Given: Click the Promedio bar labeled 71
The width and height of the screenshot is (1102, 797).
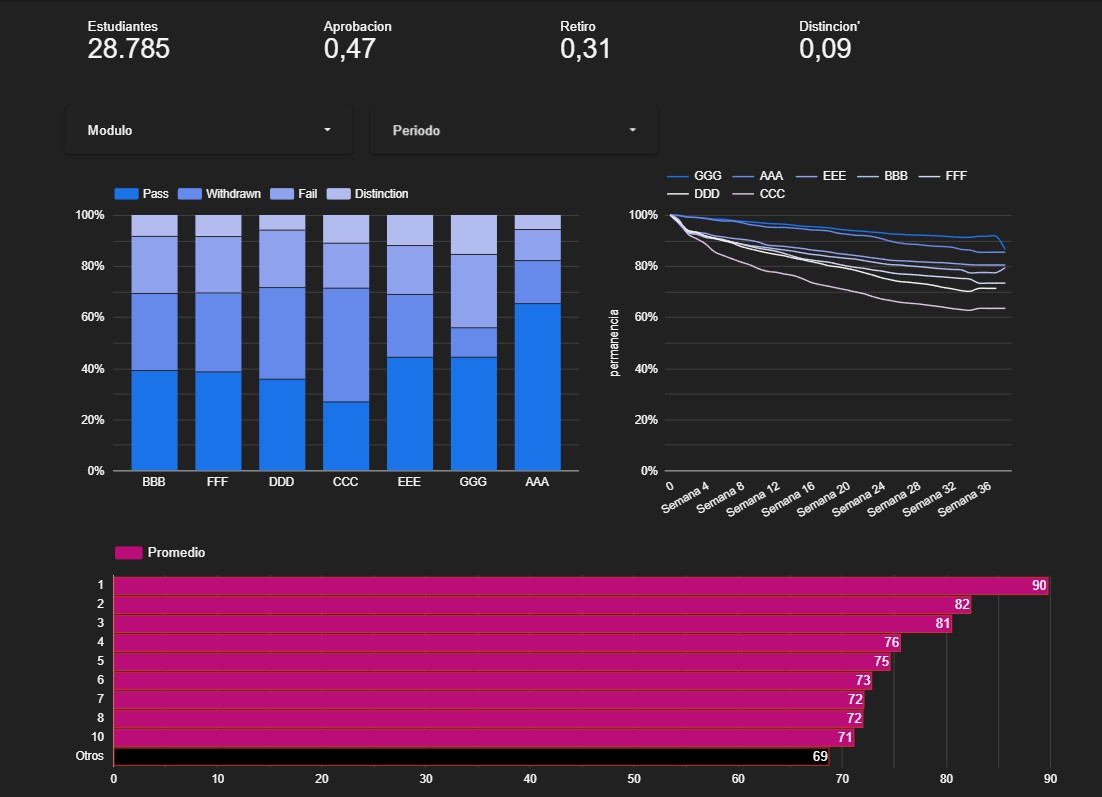Looking at the screenshot, I should [x=484, y=737].
